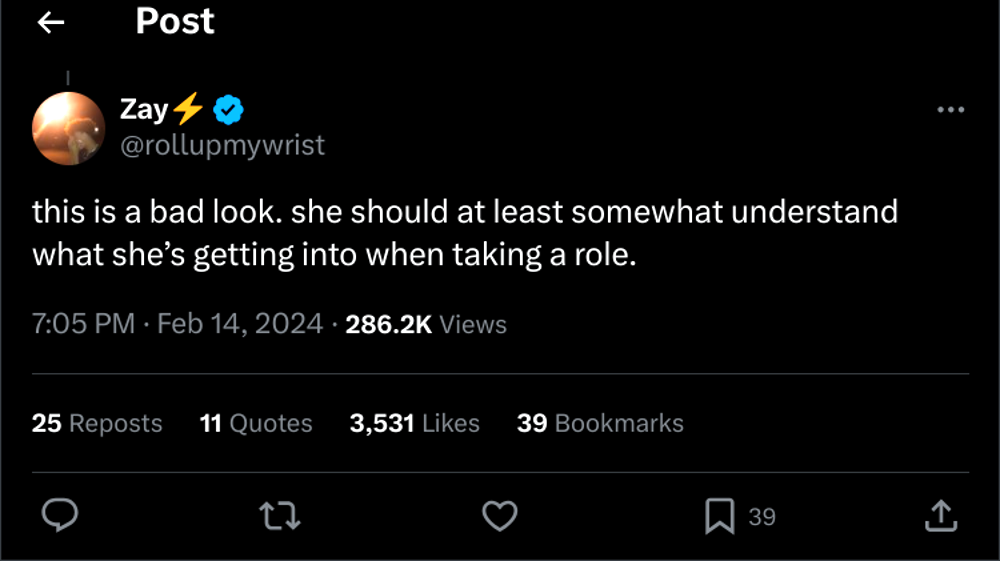Toggle the bookmark icon
The height and width of the screenshot is (561, 1000).
coord(719,516)
